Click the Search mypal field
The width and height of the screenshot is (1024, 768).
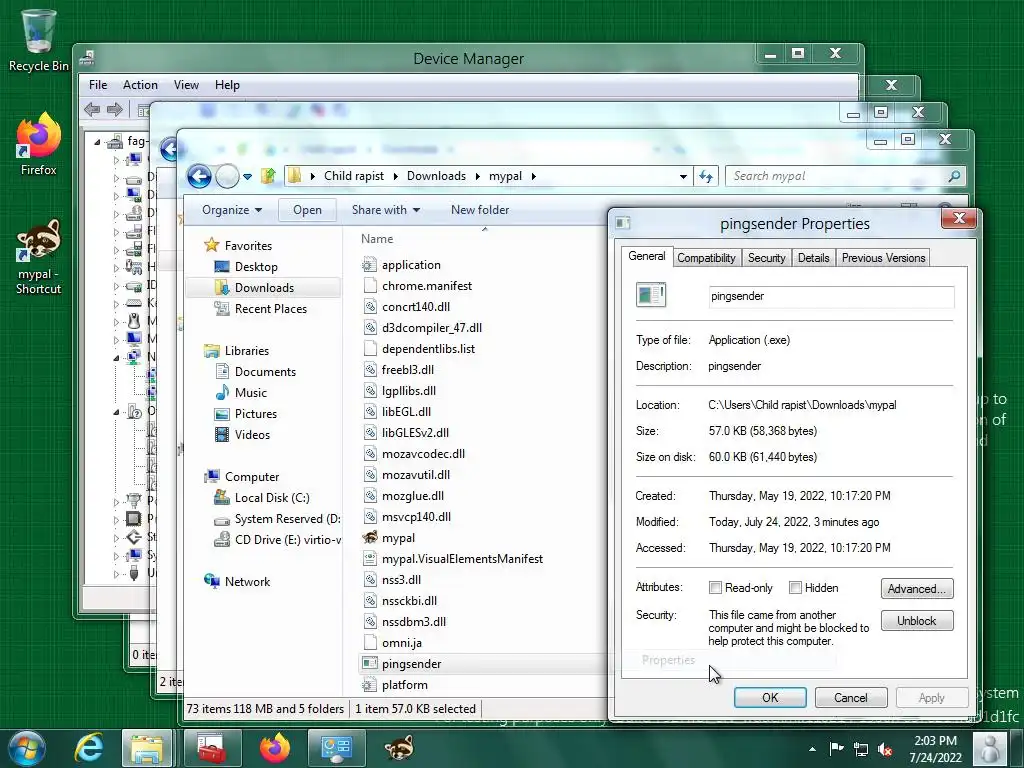click(x=836, y=176)
